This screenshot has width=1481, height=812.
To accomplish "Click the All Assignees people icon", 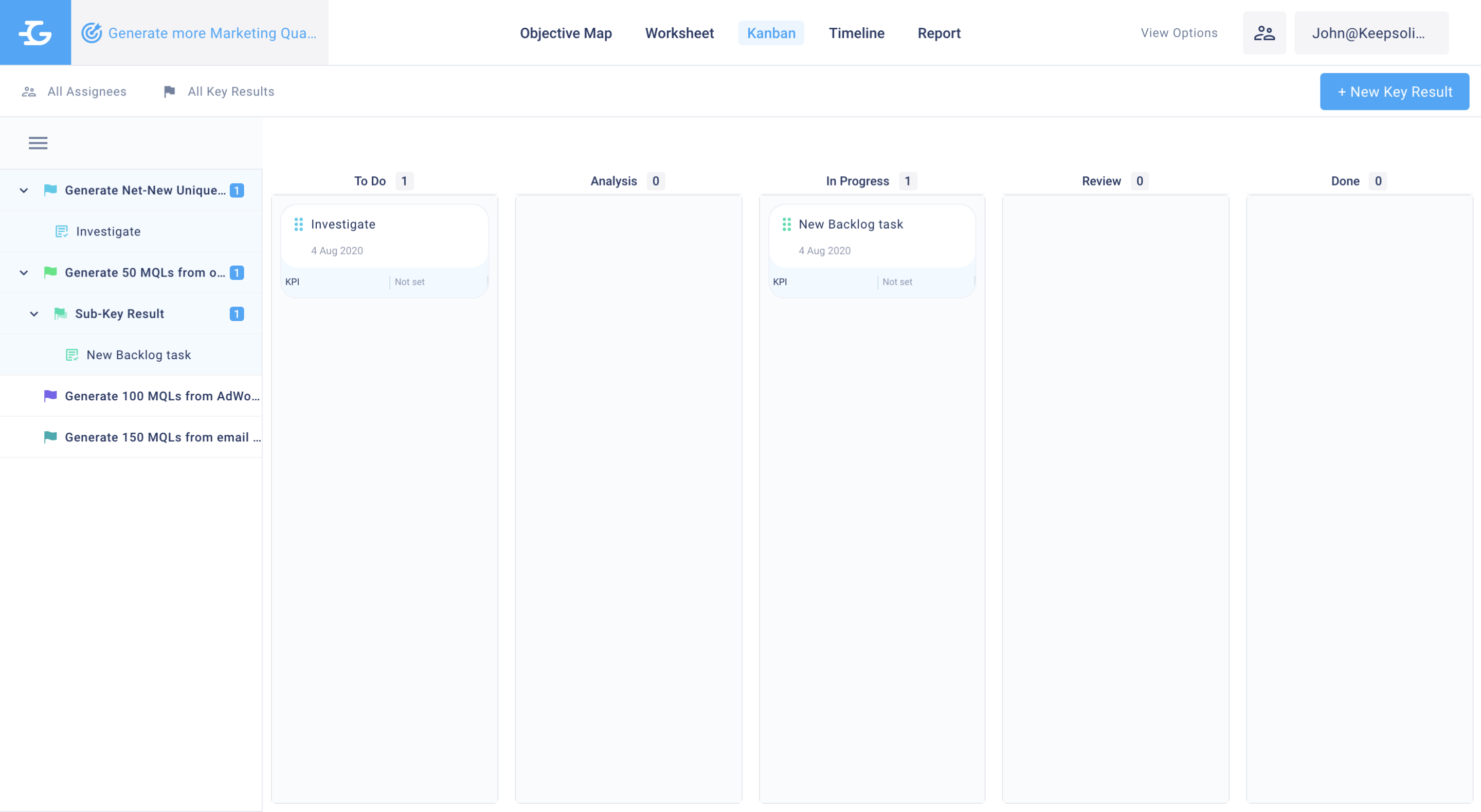I will click(29, 92).
